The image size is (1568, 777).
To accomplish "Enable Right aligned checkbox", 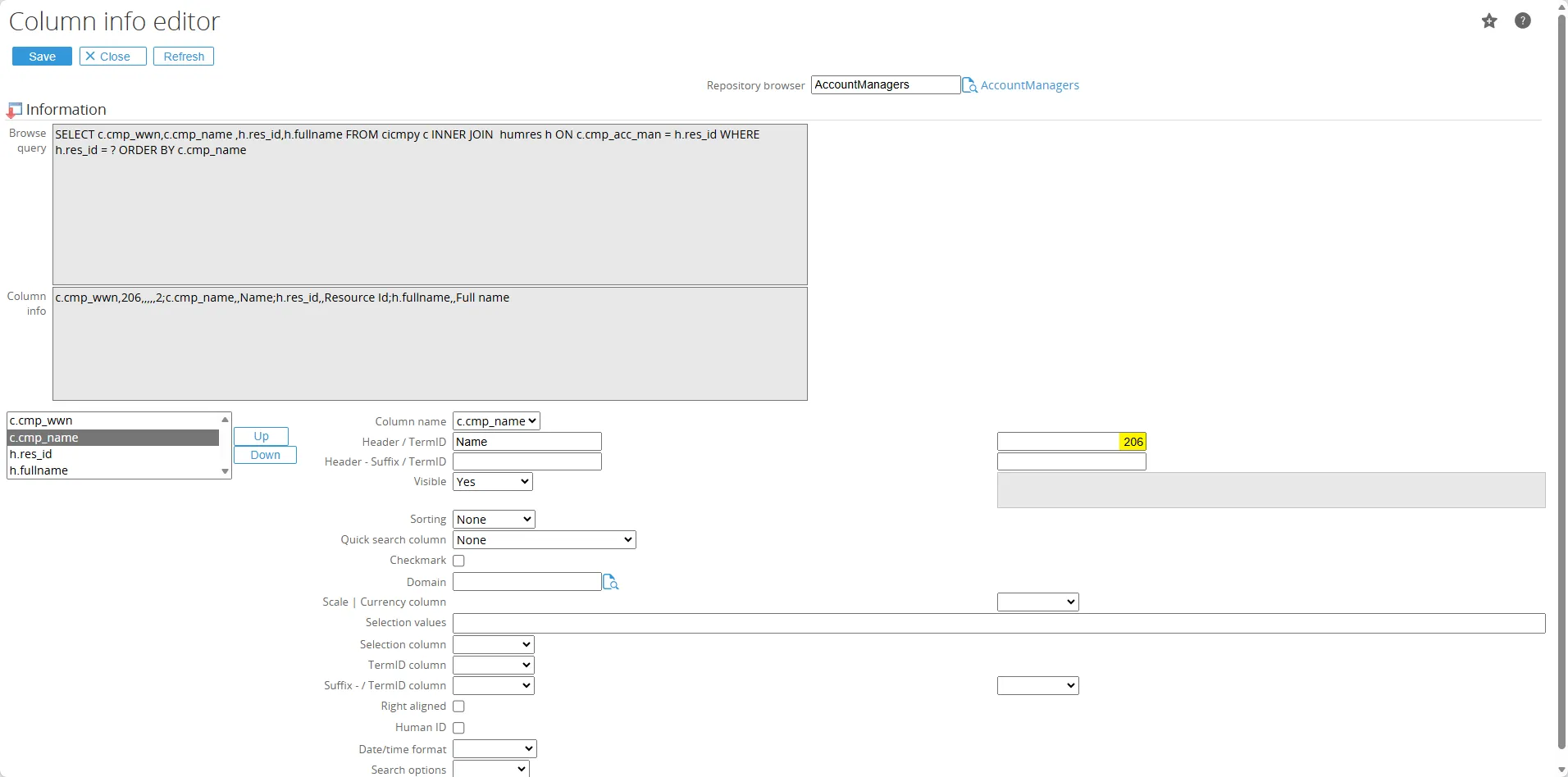I will (459, 707).
